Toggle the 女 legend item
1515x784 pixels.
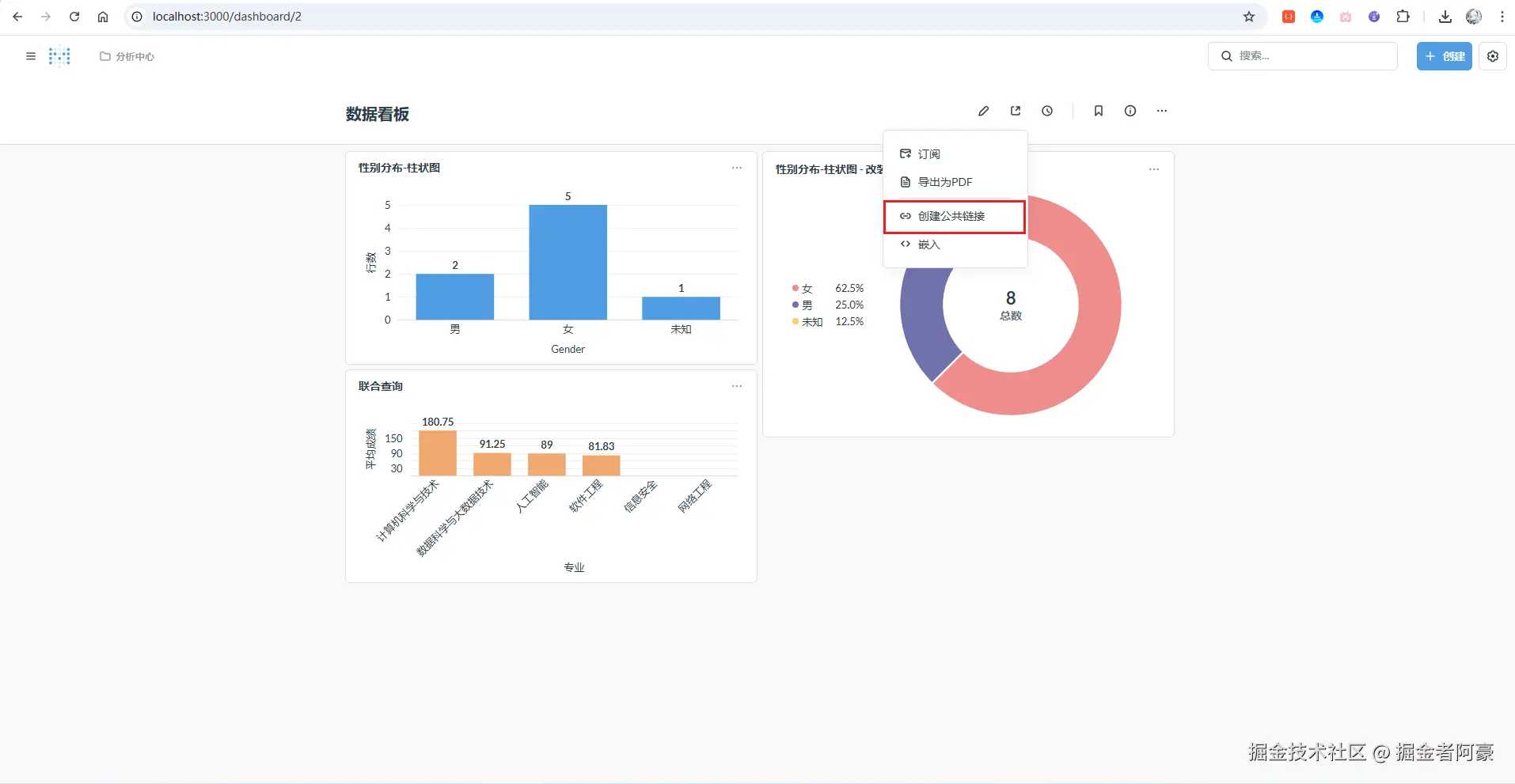827,288
